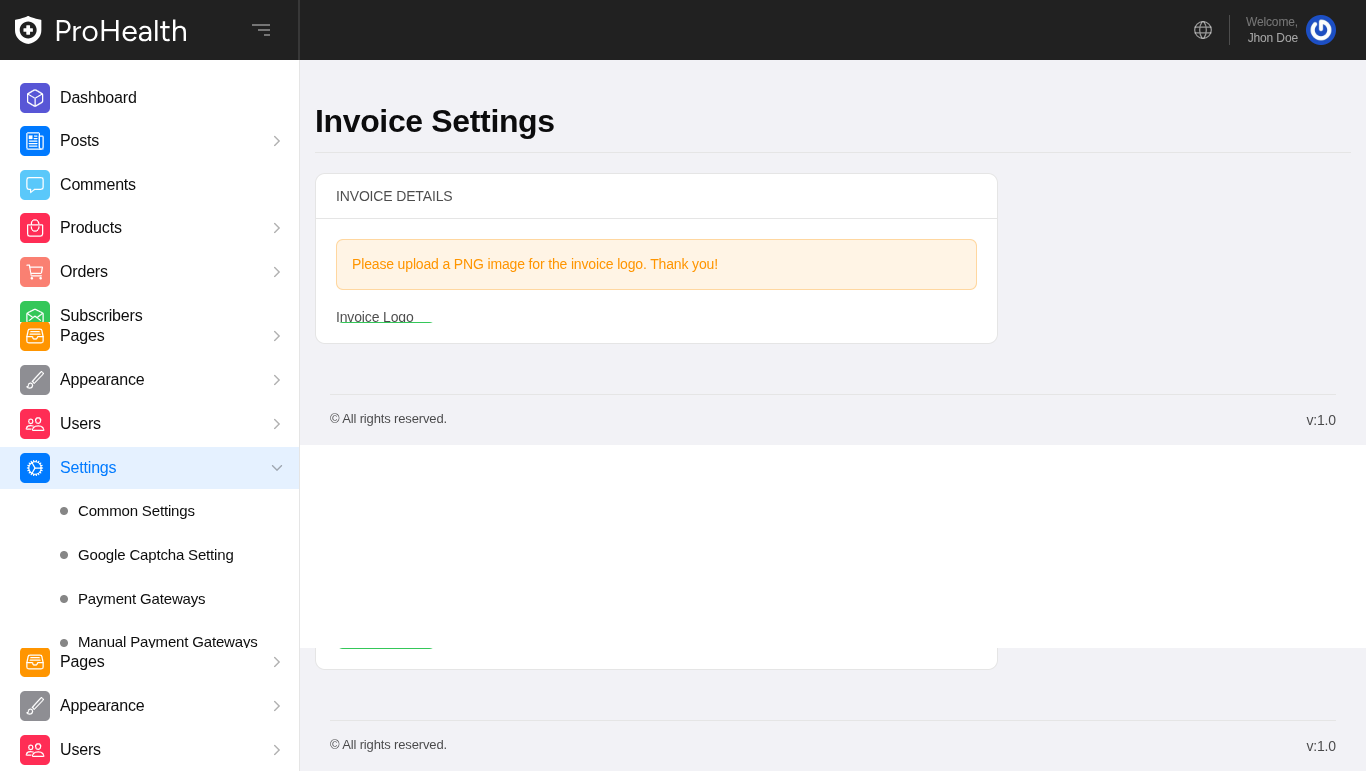Collapse the Settings menu chevron
The height and width of the screenshot is (771, 1366).
click(277, 468)
